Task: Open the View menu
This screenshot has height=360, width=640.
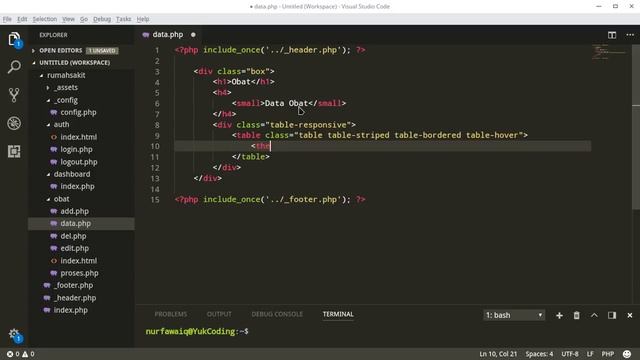Action: pos(68,19)
